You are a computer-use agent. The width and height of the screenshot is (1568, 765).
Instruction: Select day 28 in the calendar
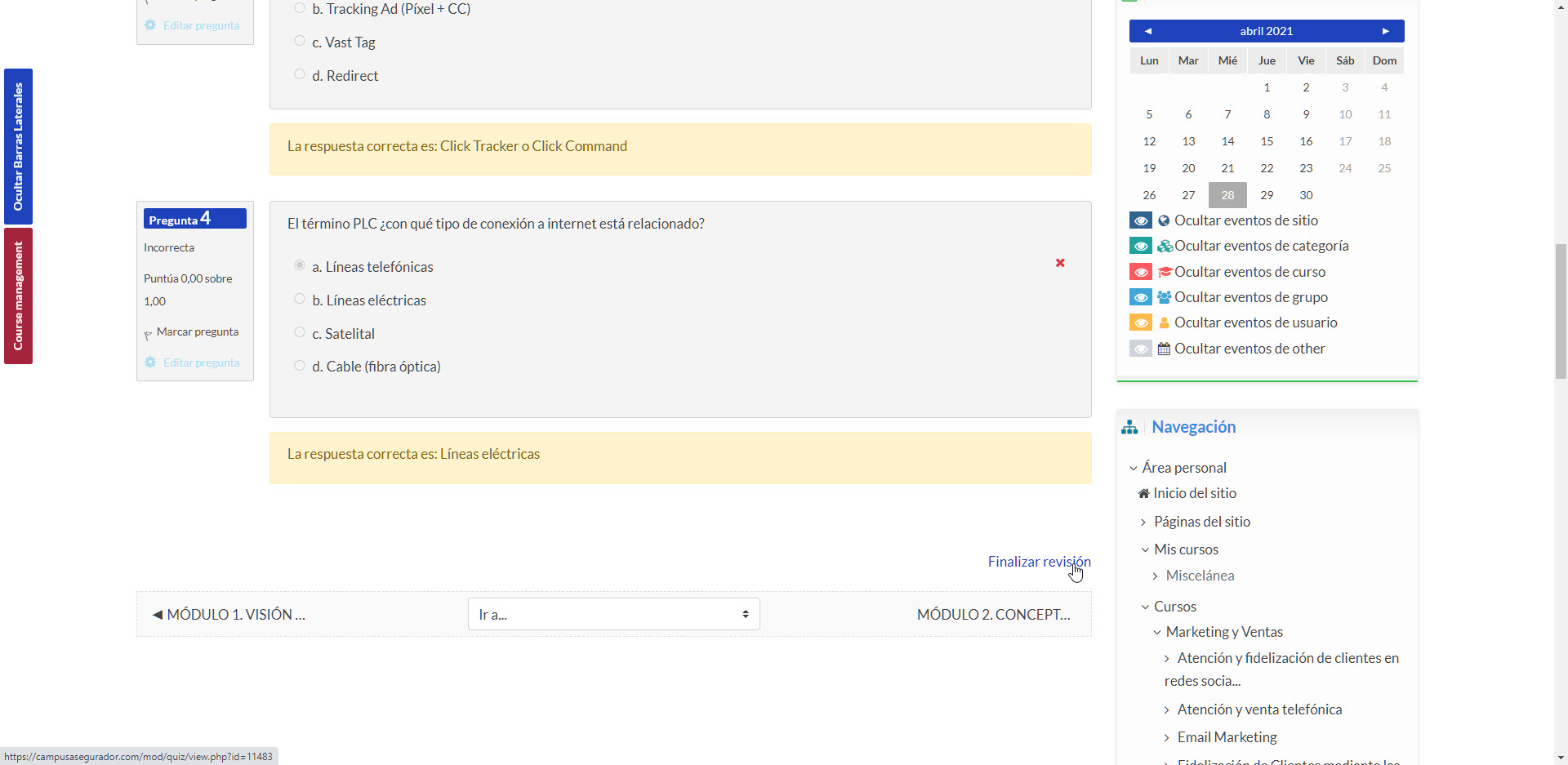[1227, 195]
